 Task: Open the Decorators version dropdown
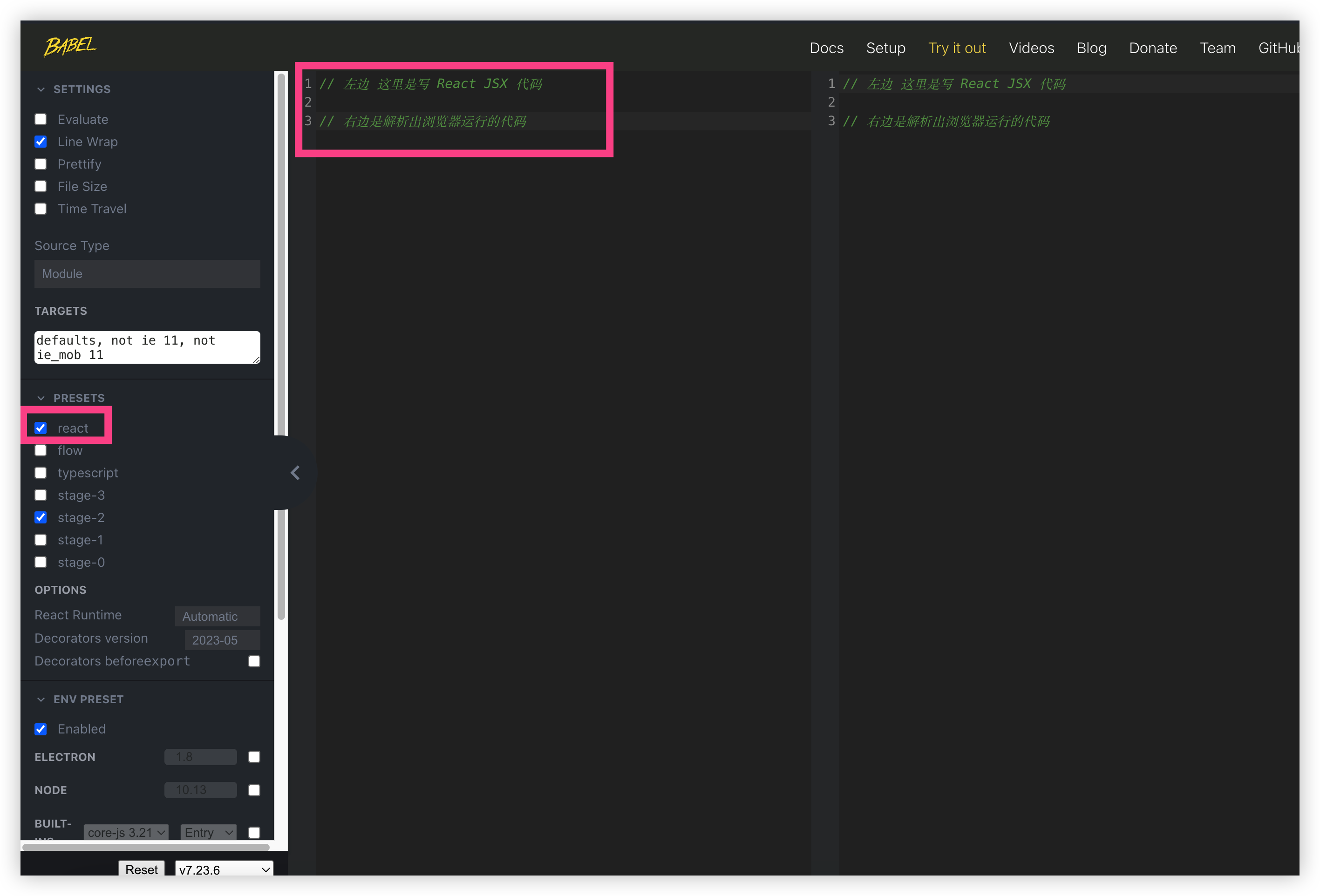[x=222, y=640]
